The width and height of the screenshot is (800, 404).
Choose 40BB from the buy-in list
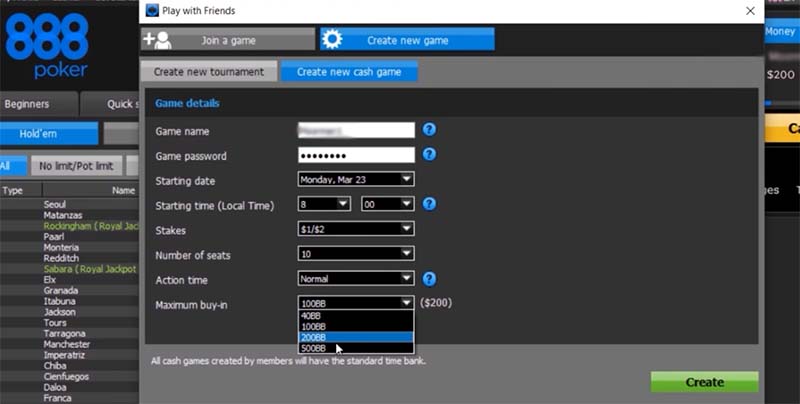(356, 316)
